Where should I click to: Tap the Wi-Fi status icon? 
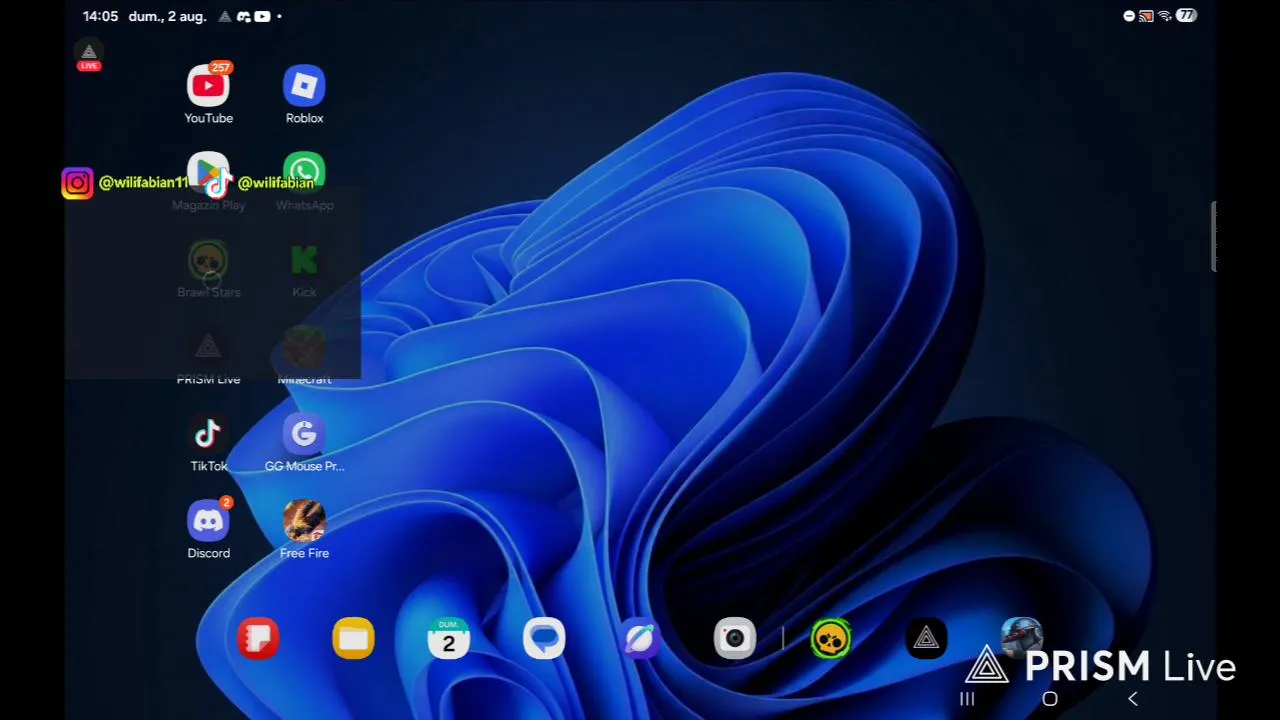1164,16
